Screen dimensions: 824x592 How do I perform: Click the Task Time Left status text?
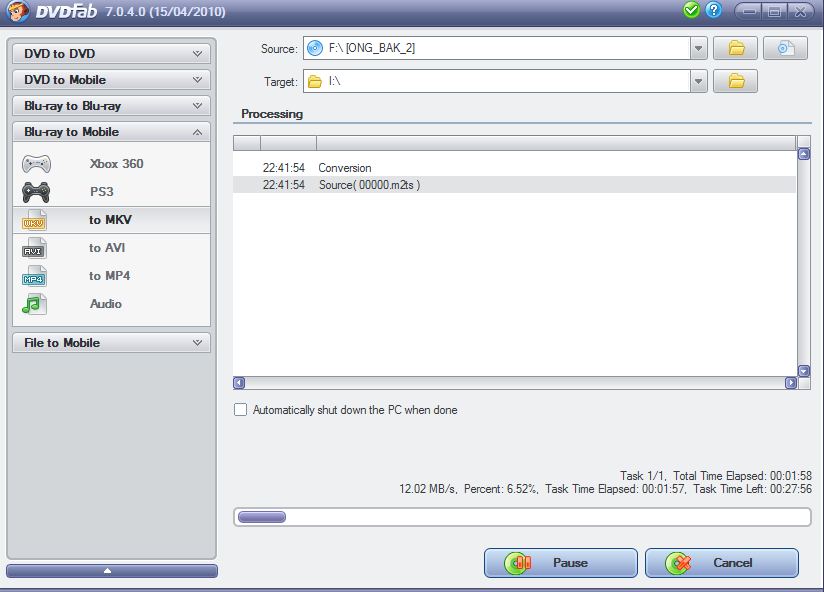[x=753, y=489]
